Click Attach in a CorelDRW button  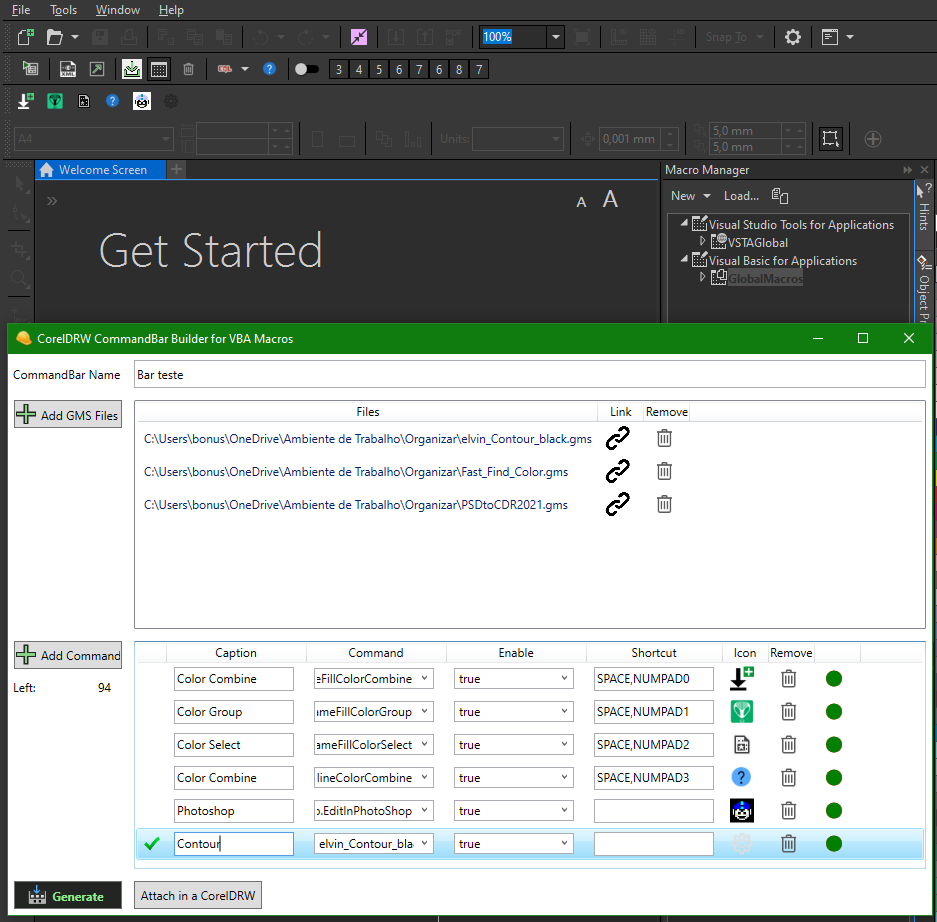(198, 895)
